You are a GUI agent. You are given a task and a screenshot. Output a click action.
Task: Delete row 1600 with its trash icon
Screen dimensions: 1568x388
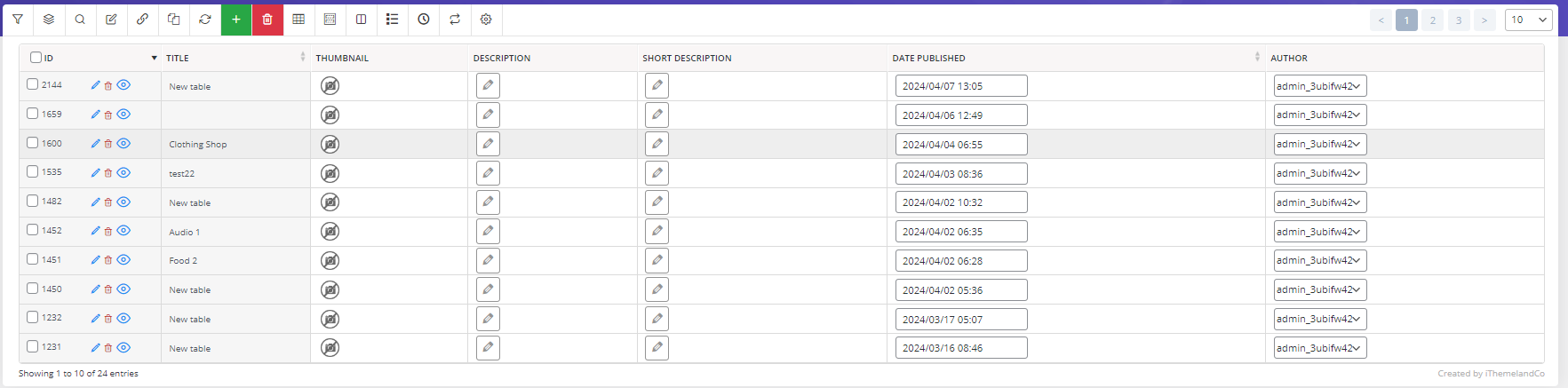click(x=108, y=144)
